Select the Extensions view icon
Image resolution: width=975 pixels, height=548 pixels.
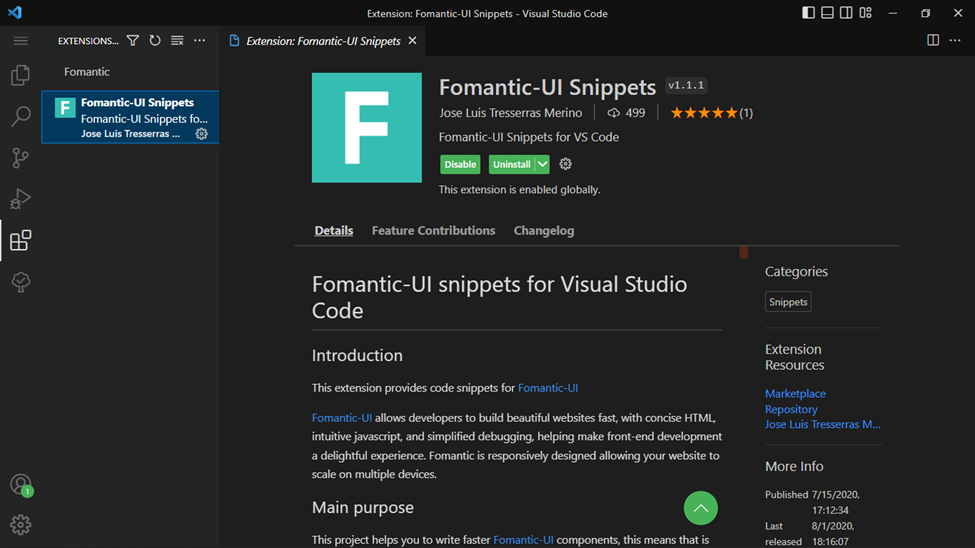point(21,240)
